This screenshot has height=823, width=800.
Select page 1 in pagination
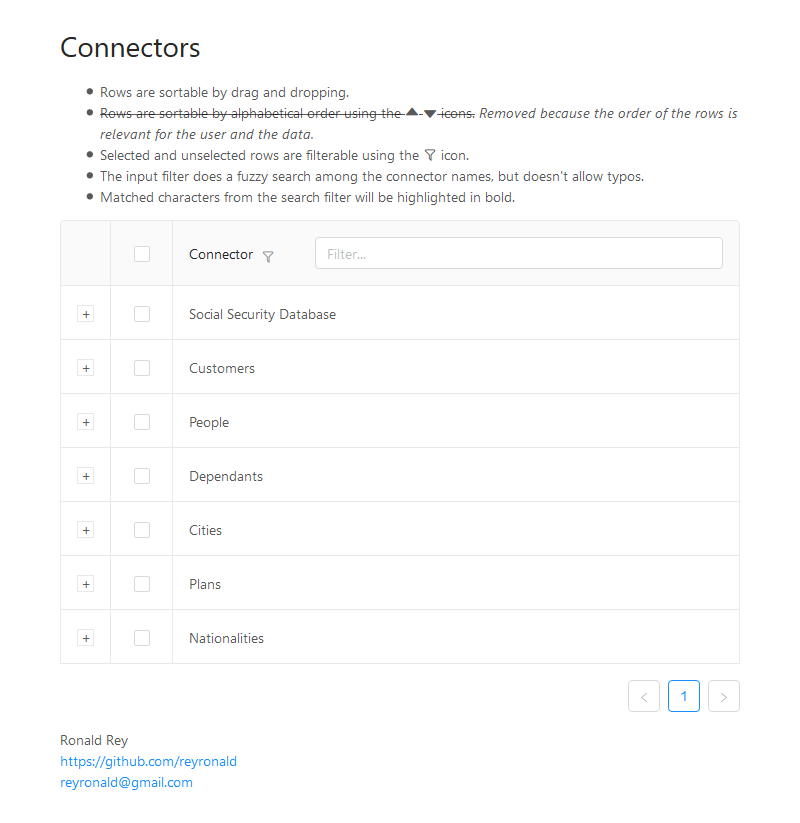coord(684,696)
